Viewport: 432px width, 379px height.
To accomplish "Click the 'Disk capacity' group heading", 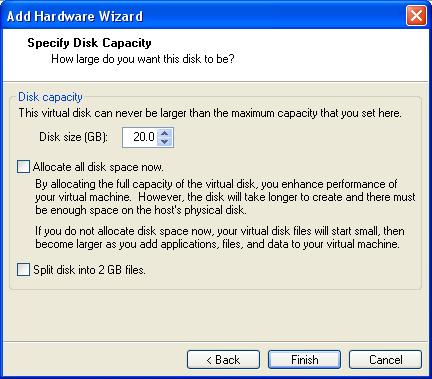I will pyautogui.click(x=50, y=97).
